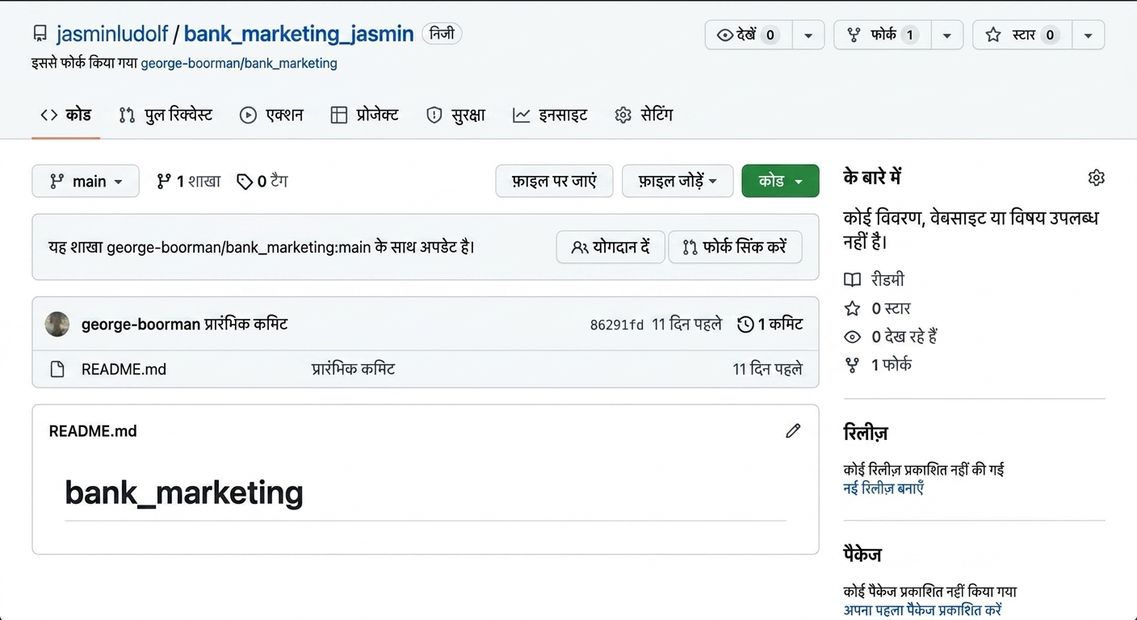Click अपना पहला पैकेज प्रकाशित करें link
This screenshot has width=1137, height=620.
click(x=922, y=610)
